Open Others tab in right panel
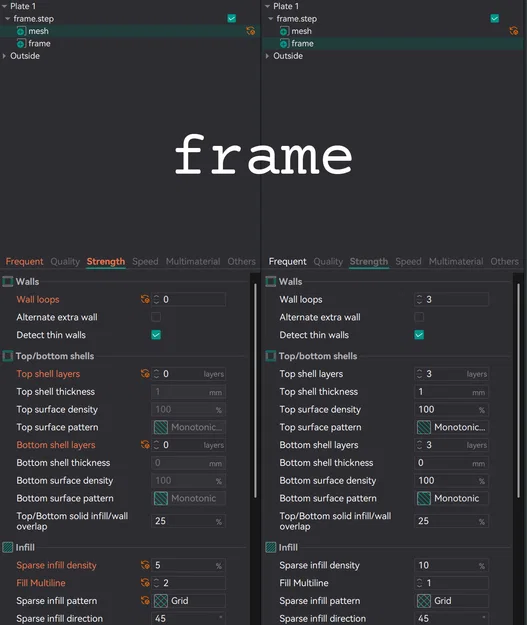This screenshot has height=625, width=527. (x=505, y=261)
